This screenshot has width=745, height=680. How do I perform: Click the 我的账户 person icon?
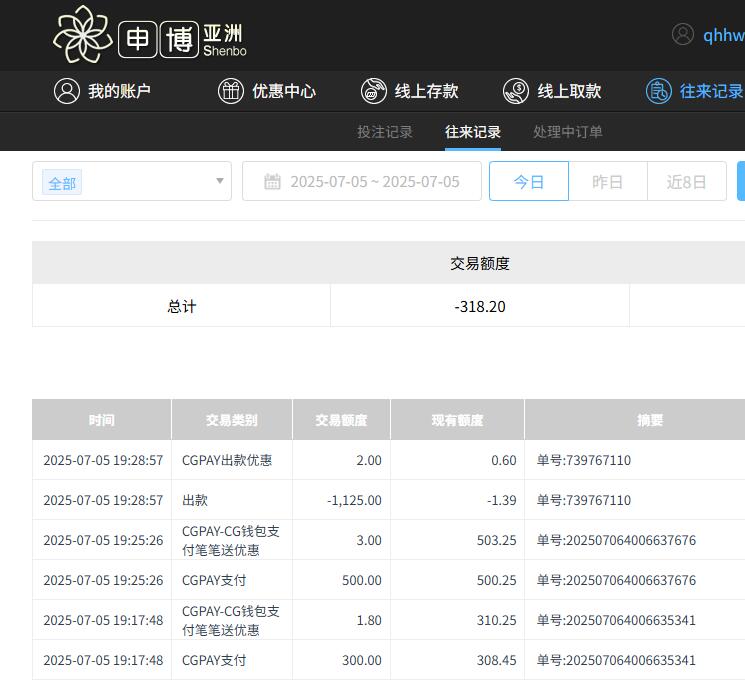[67, 91]
